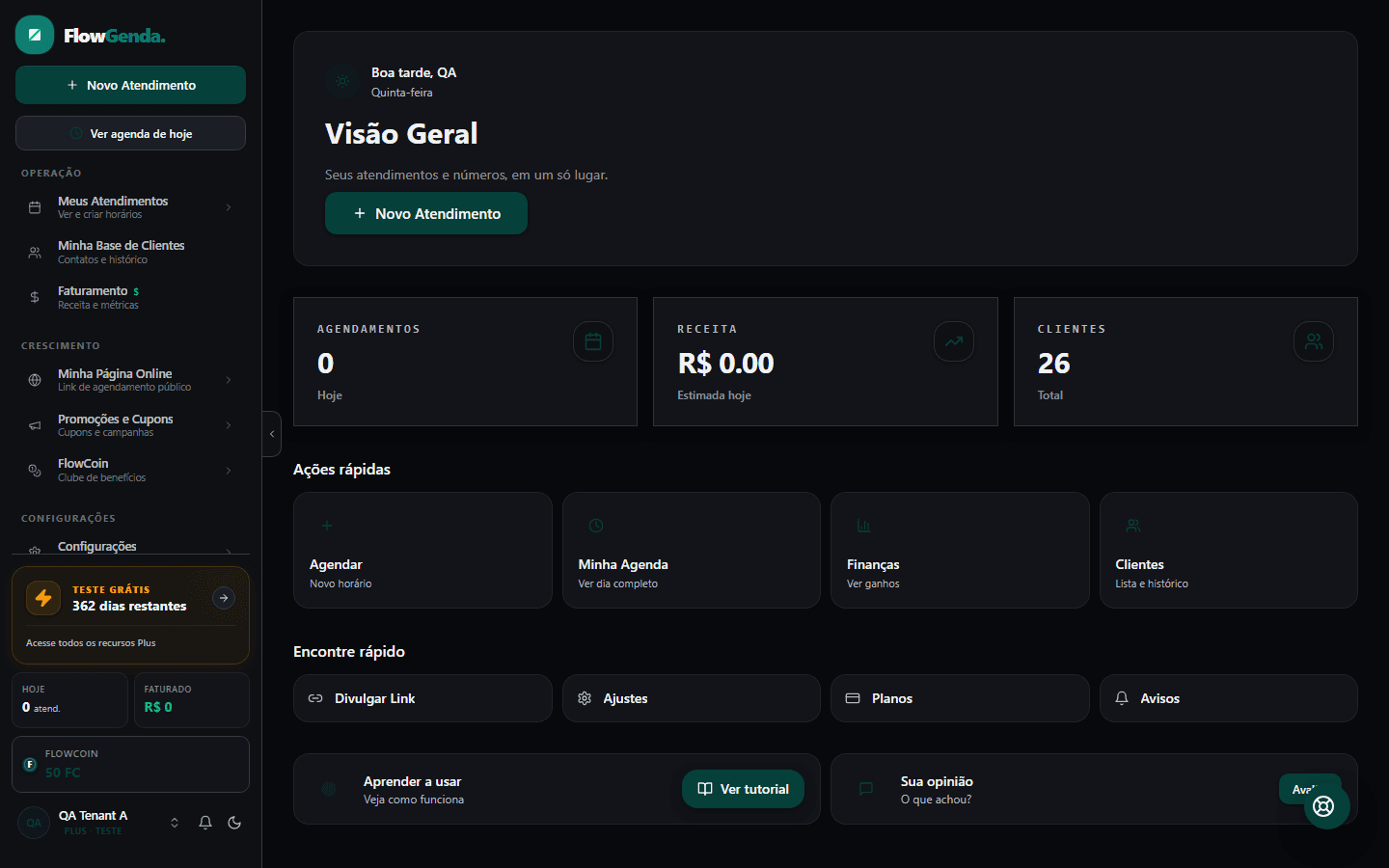Expand Meus Atendimentos chevron
The height and width of the screenshot is (868, 1389).
tap(229, 207)
